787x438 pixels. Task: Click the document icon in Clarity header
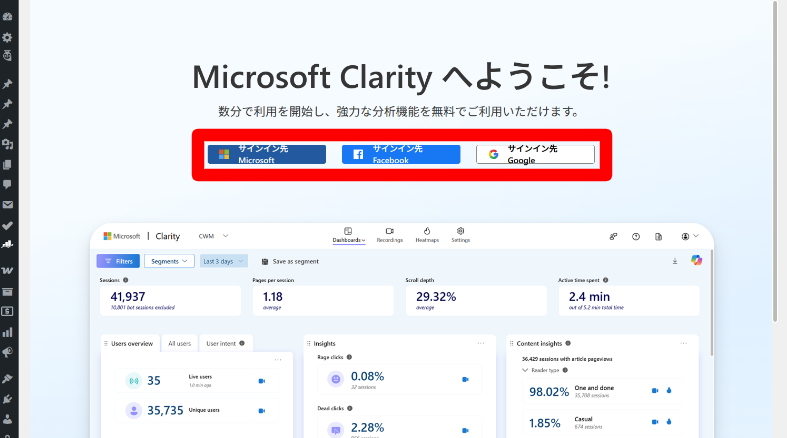(659, 236)
